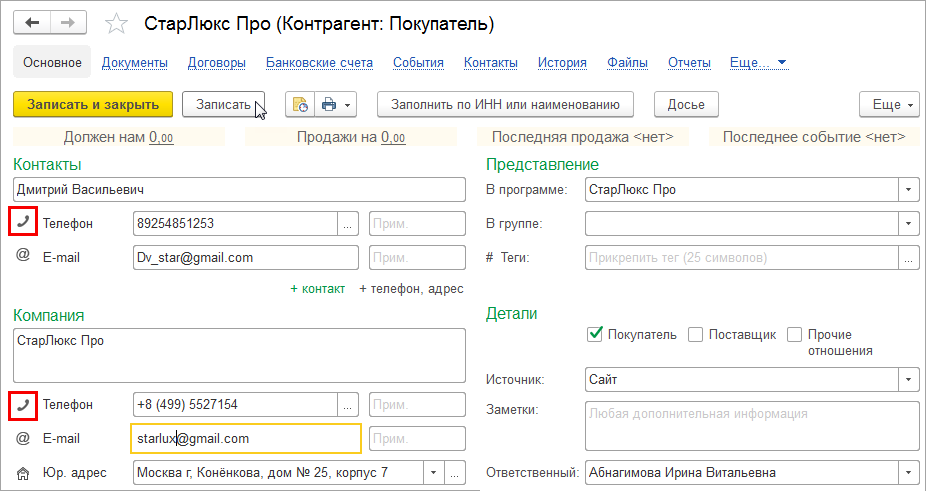Add the card to favorites with the star
This screenshot has width=926, height=491.
point(116,23)
